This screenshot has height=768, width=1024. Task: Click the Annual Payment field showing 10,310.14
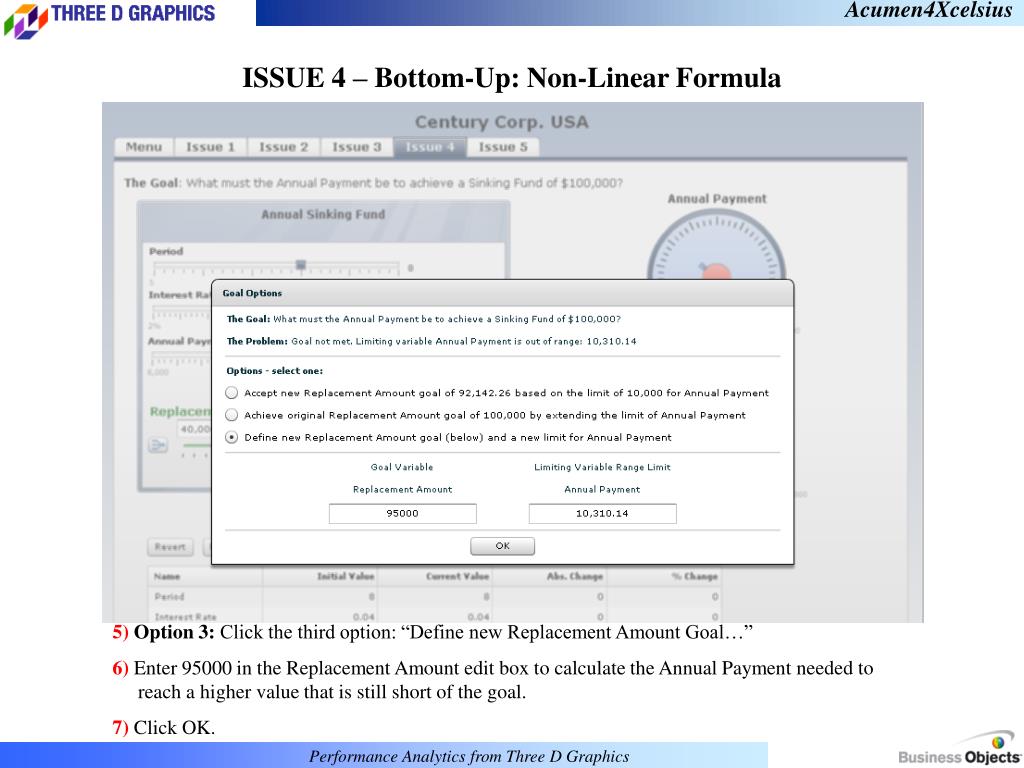coord(602,513)
